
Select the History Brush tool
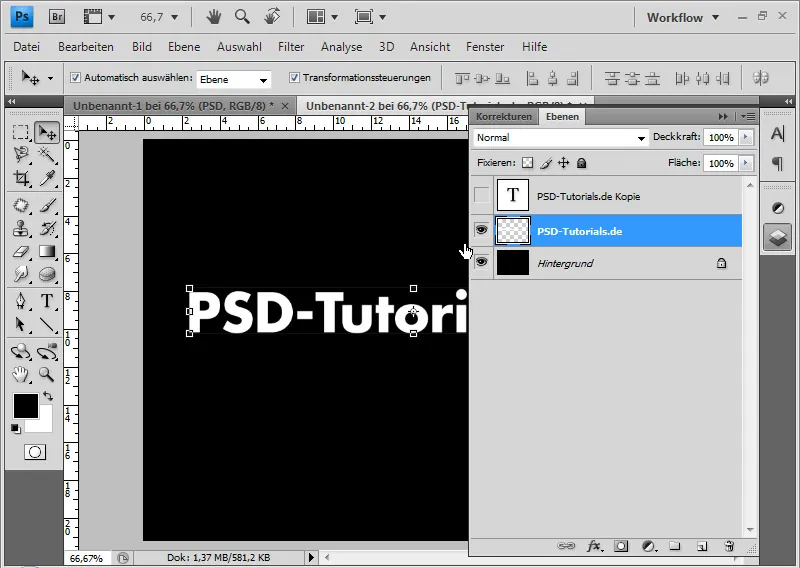pyautogui.click(x=47, y=228)
